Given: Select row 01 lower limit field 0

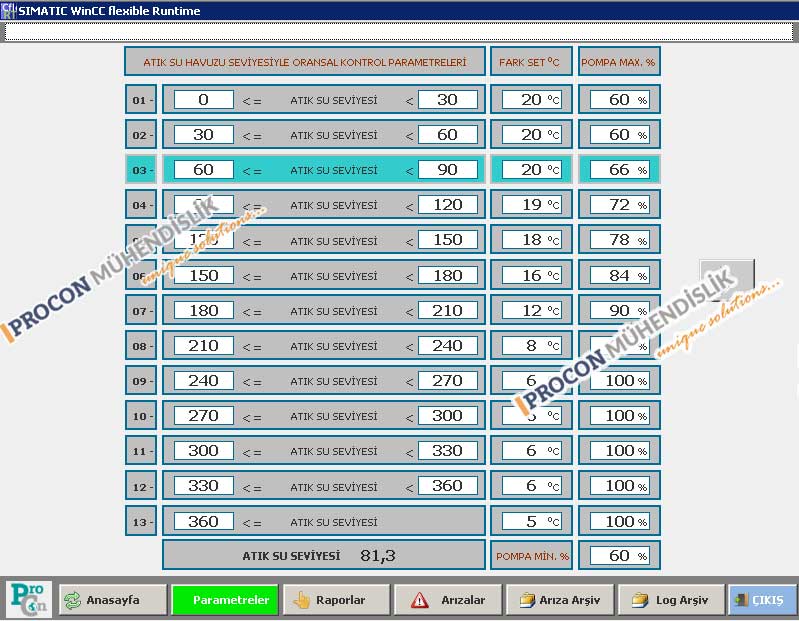Looking at the screenshot, I should (x=203, y=99).
